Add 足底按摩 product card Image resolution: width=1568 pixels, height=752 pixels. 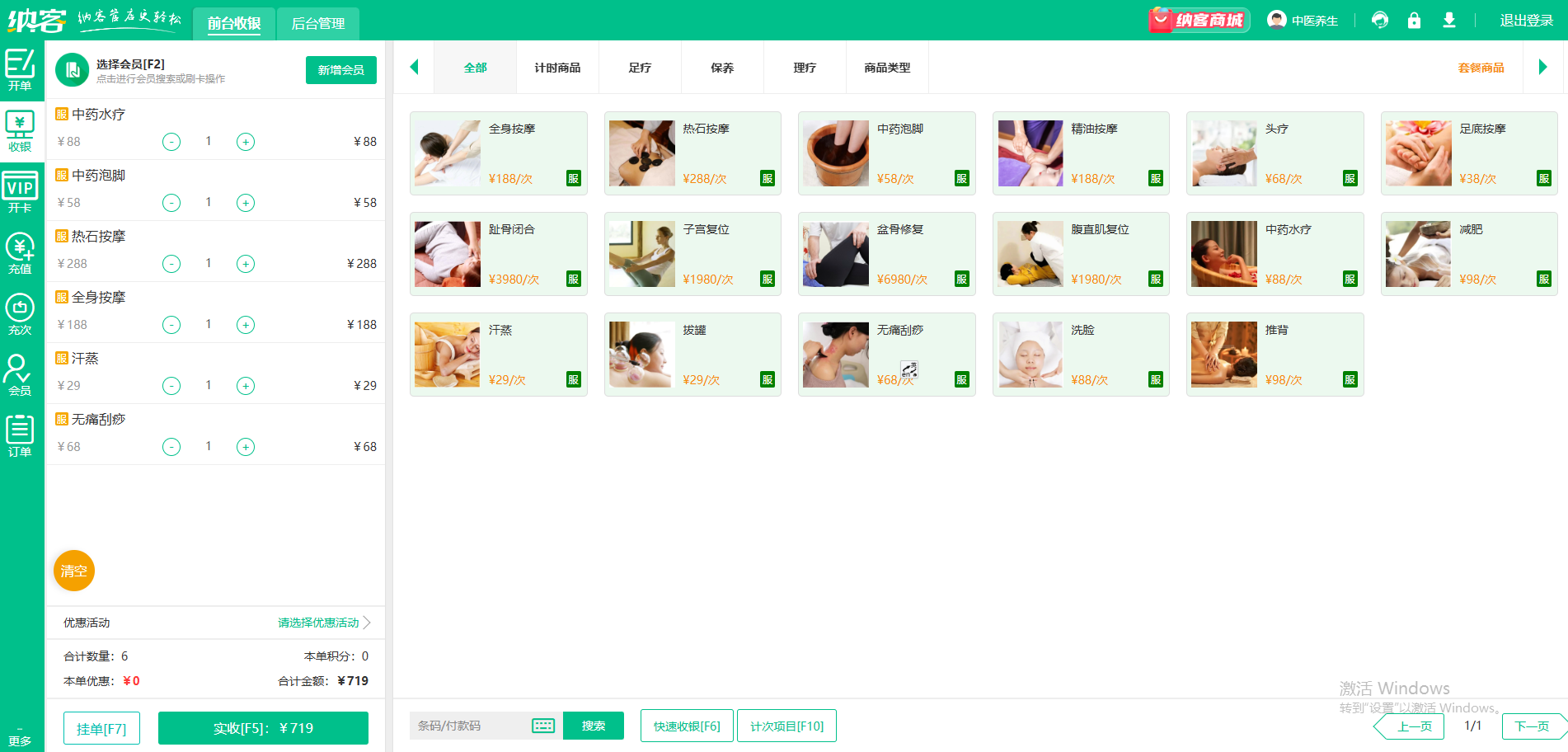(1469, 153)
